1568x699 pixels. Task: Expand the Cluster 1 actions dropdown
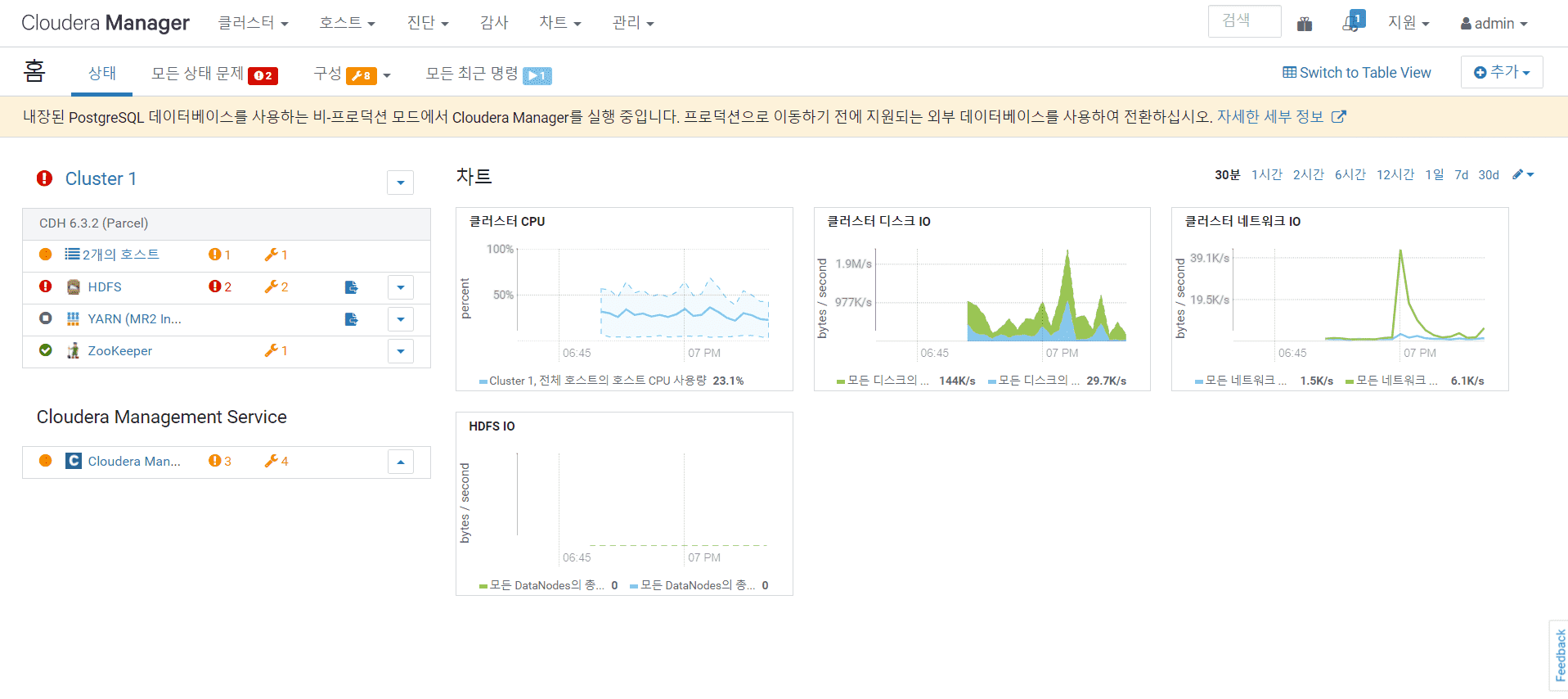pos(400,183)
